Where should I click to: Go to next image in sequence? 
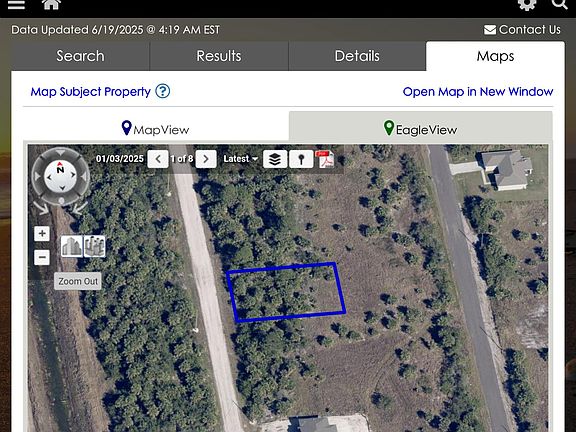pos(206,159)
